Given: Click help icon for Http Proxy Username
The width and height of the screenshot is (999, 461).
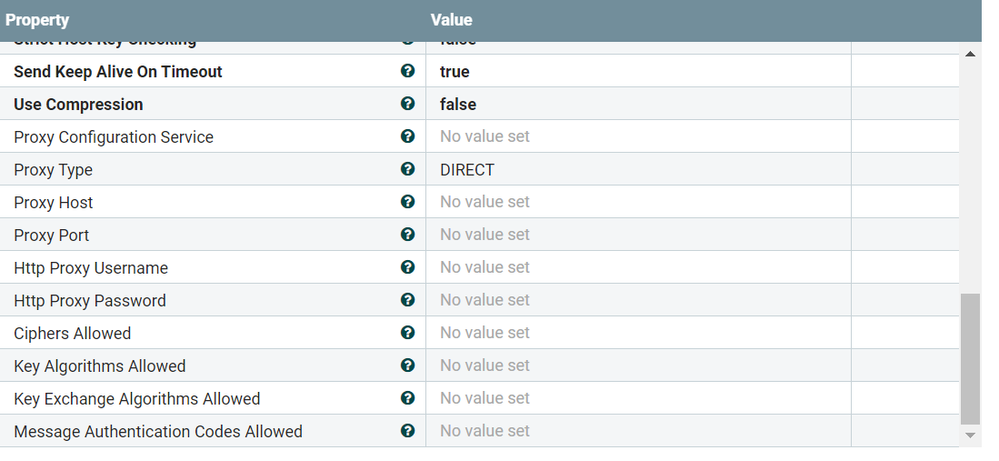Looking at the screenshot, I should point(408,267).
